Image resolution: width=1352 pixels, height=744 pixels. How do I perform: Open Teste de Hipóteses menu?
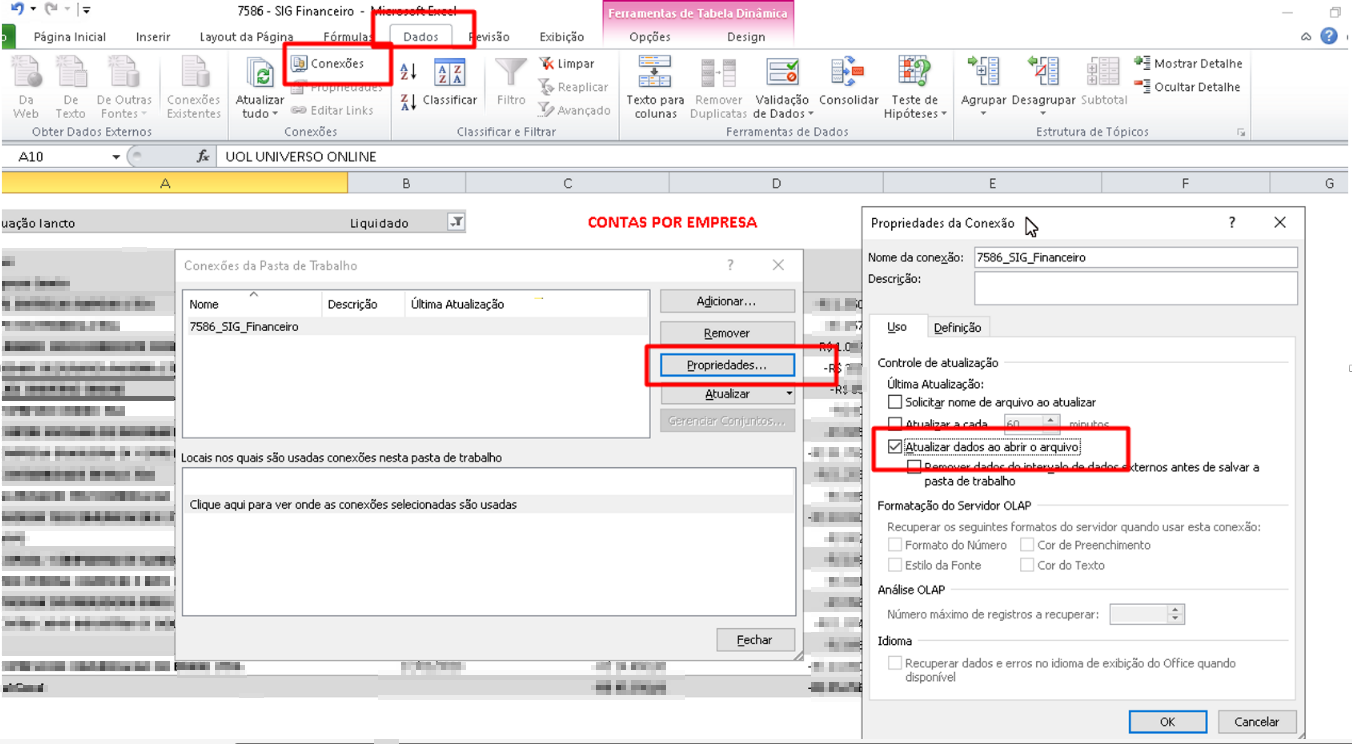tap(914, 87)
